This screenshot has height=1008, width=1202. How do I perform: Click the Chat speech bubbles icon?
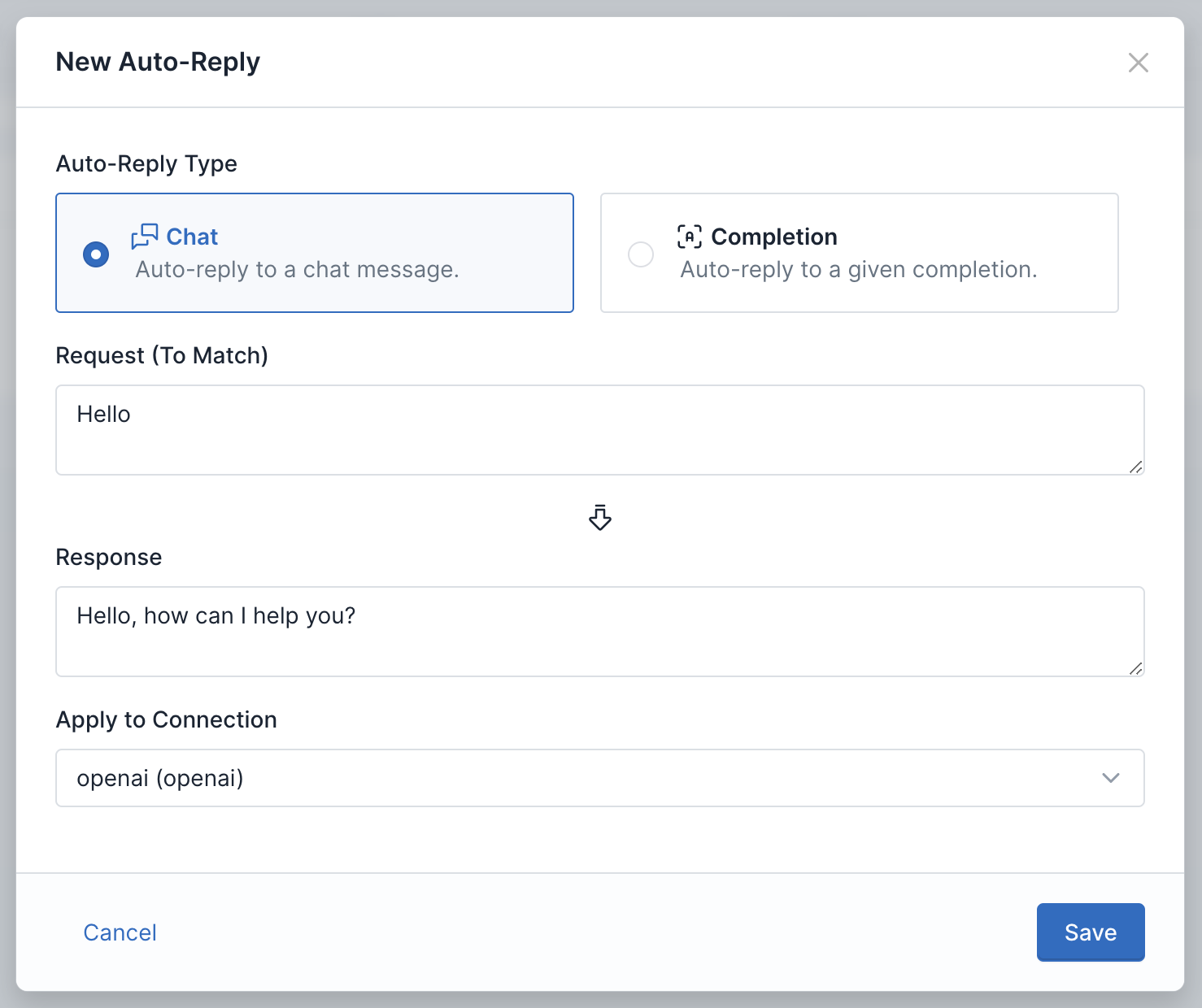pyautogui.click(x=145, y=237)
